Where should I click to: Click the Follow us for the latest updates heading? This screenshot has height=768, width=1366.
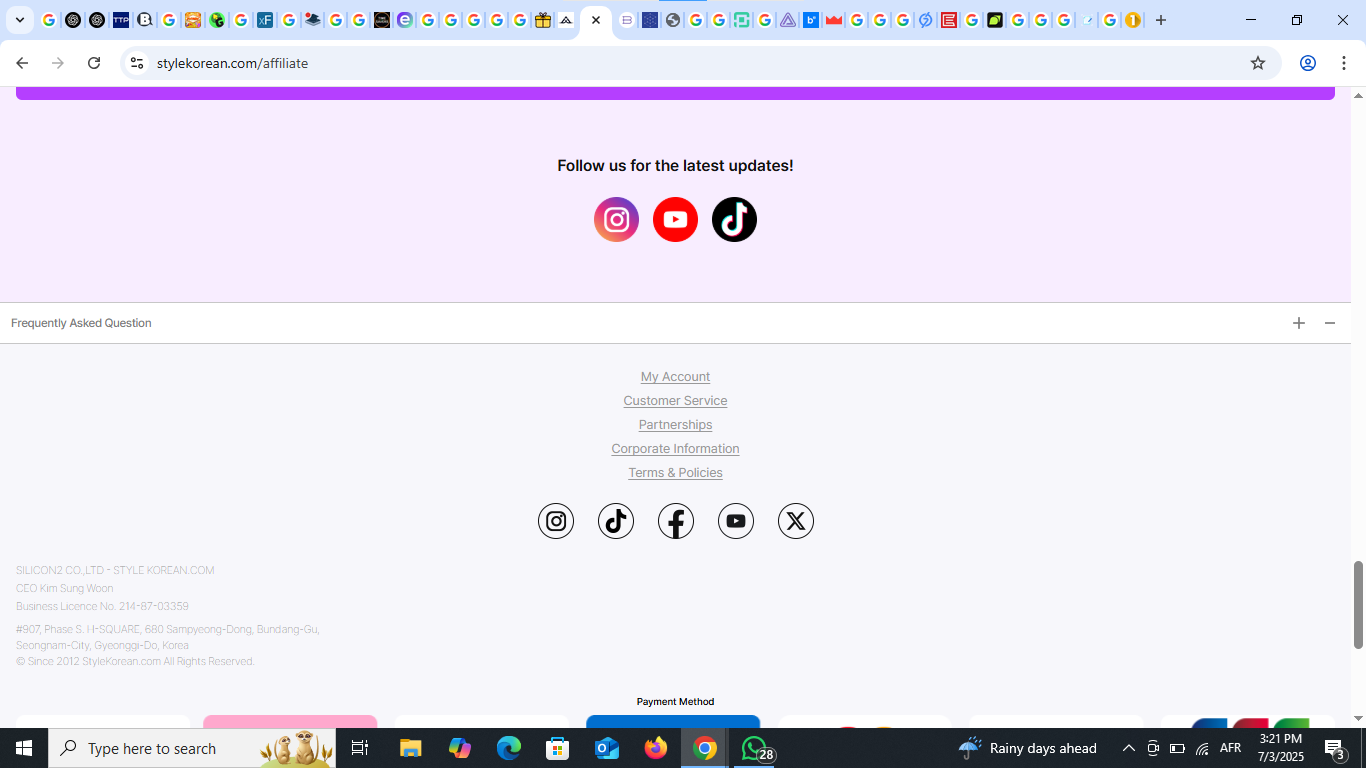click(x=675, y=166)
